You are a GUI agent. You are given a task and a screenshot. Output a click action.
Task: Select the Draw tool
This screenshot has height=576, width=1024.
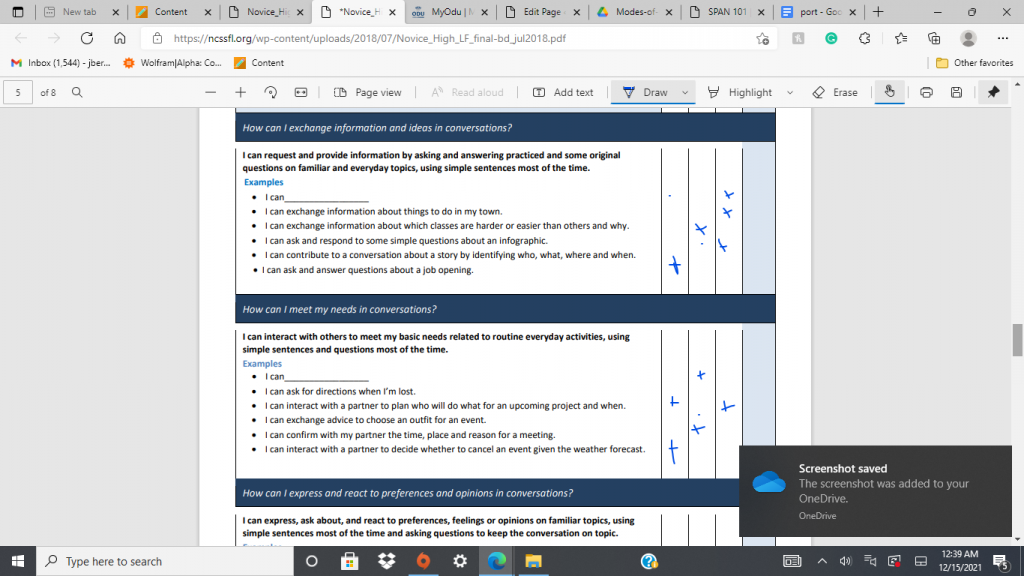[645, 93]
